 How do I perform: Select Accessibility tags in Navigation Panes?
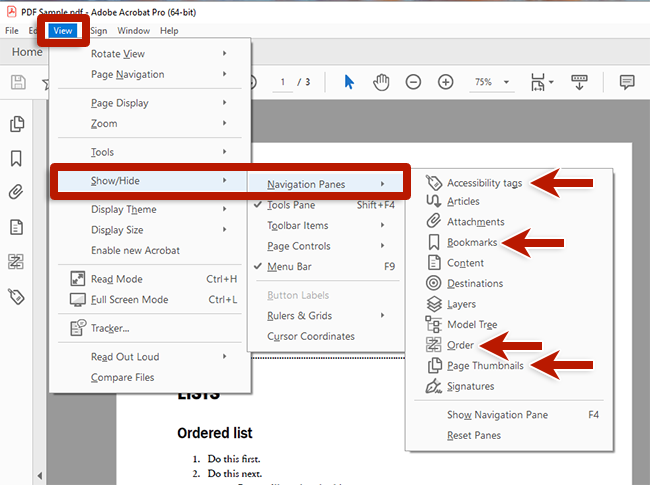484,183
